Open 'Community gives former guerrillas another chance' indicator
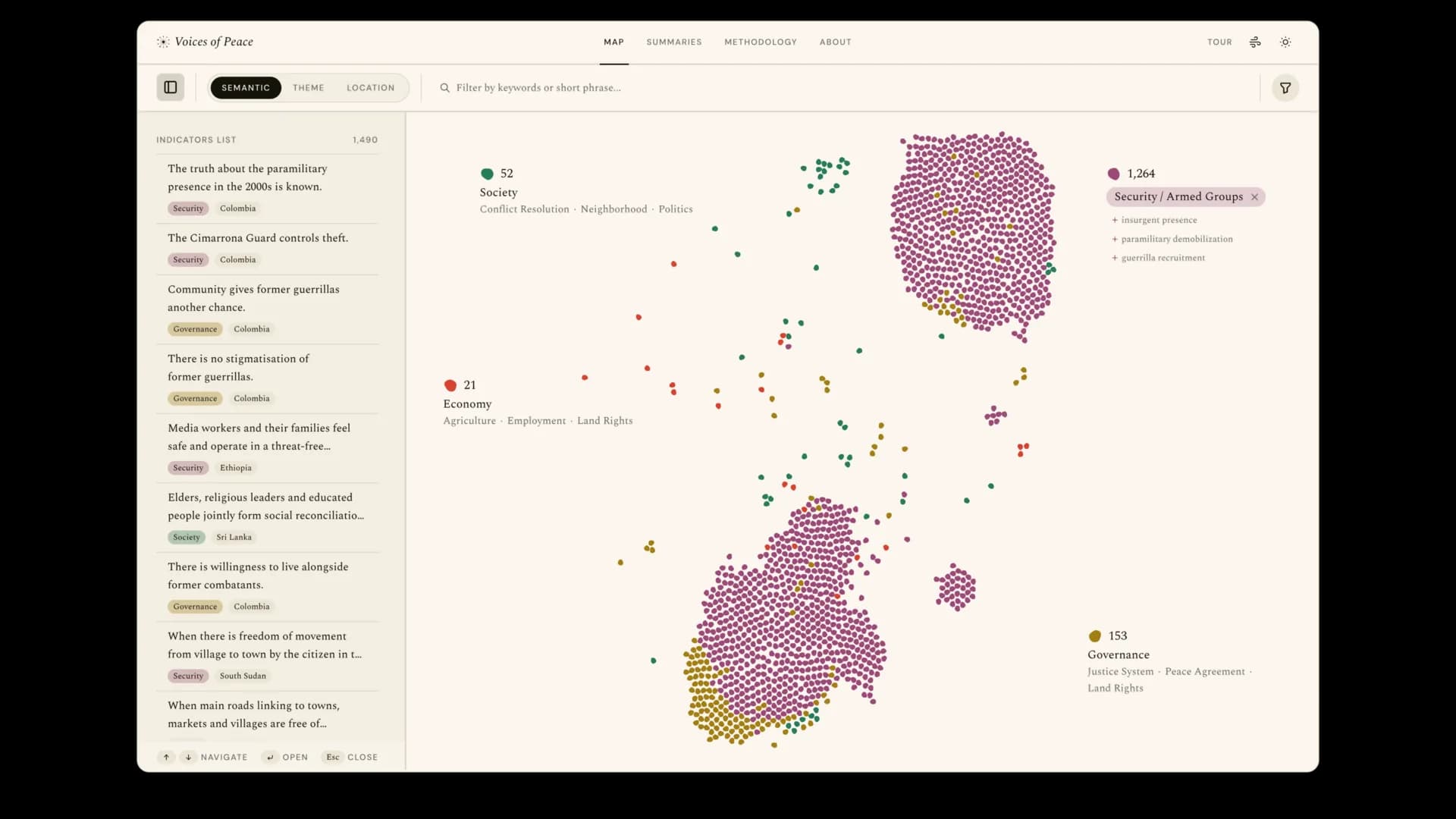The height and width of the screenshot is (819, 1456). coord(267,309)
